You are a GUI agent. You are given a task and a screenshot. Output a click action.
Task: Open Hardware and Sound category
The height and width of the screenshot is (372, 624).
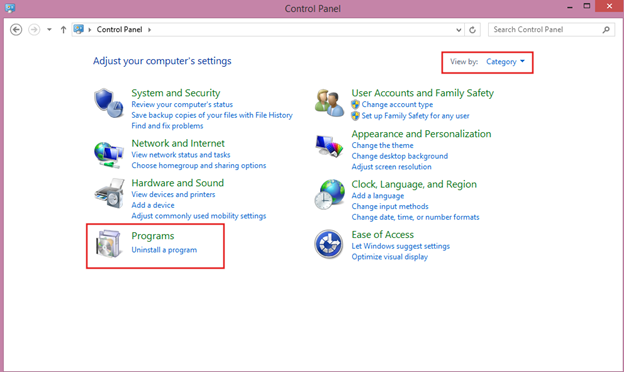pos(177,183)
